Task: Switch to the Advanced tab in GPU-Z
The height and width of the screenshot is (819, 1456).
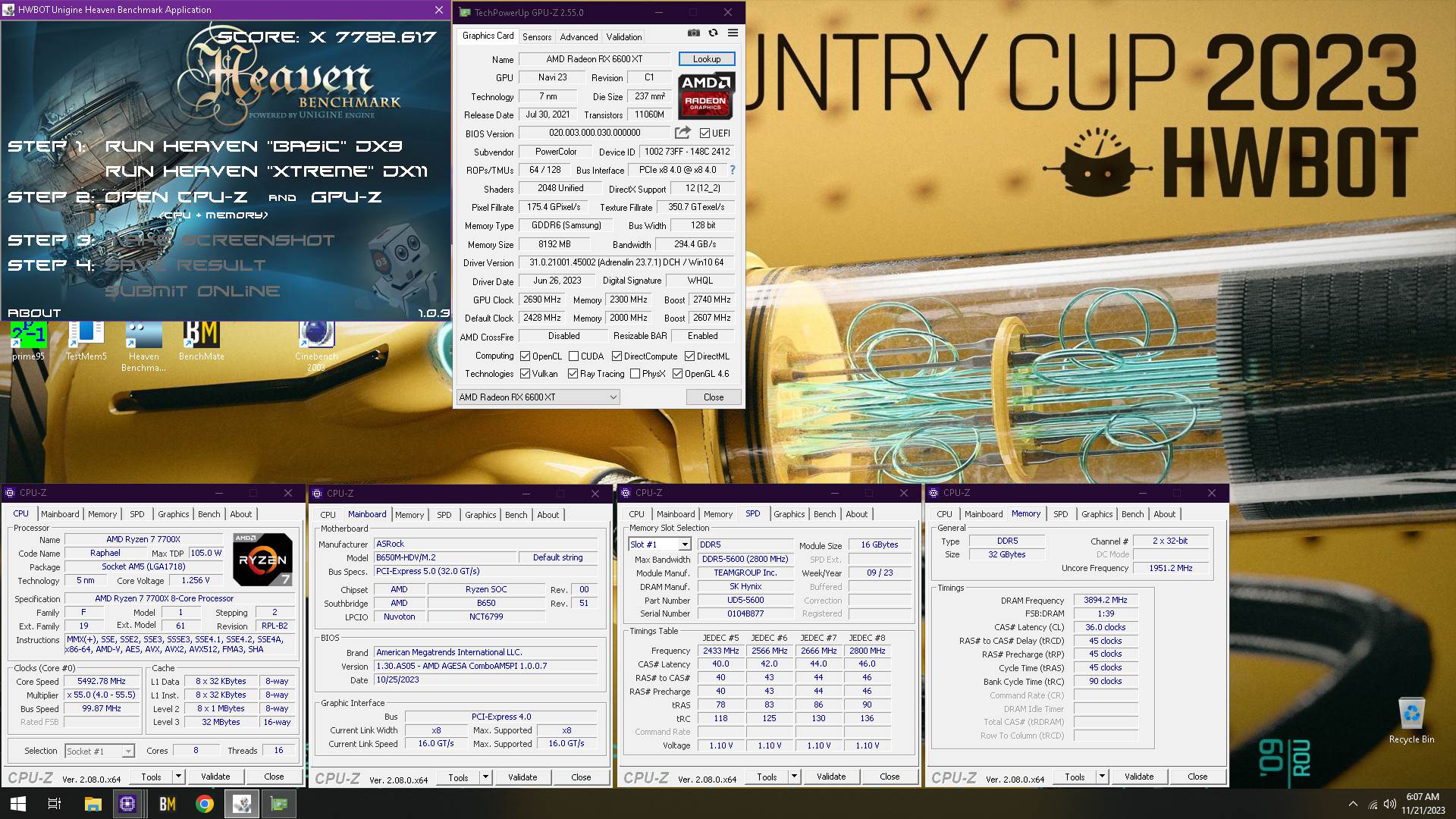Action: [579, 36]
